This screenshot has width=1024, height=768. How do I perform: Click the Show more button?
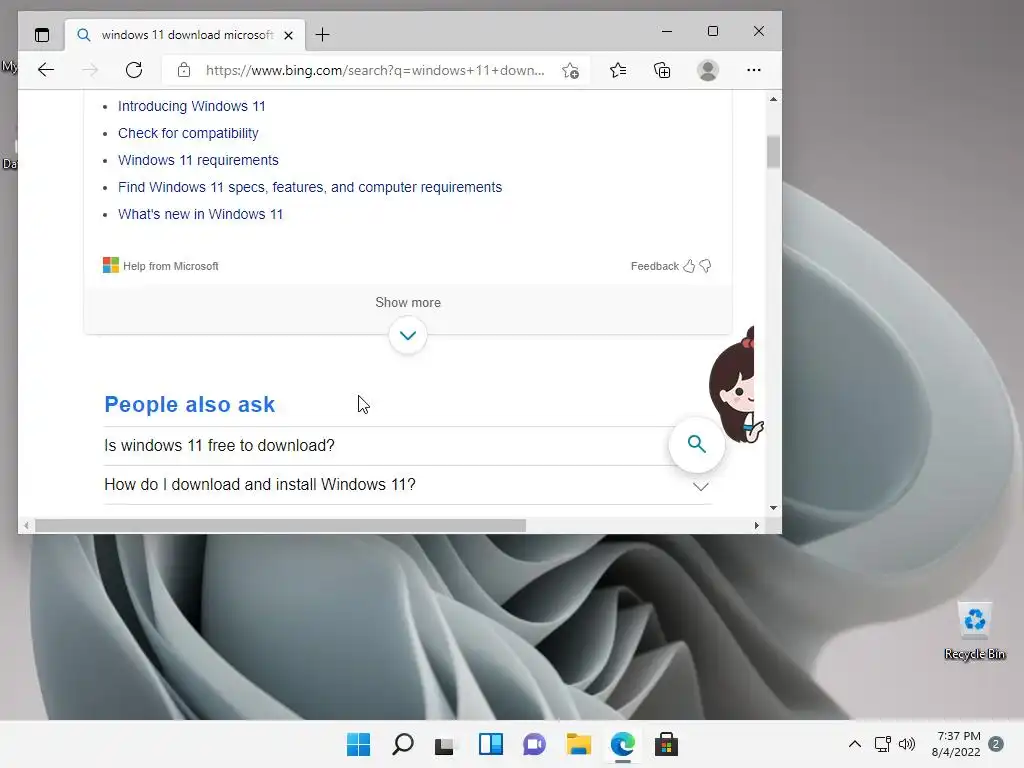(x=408, y=302)
